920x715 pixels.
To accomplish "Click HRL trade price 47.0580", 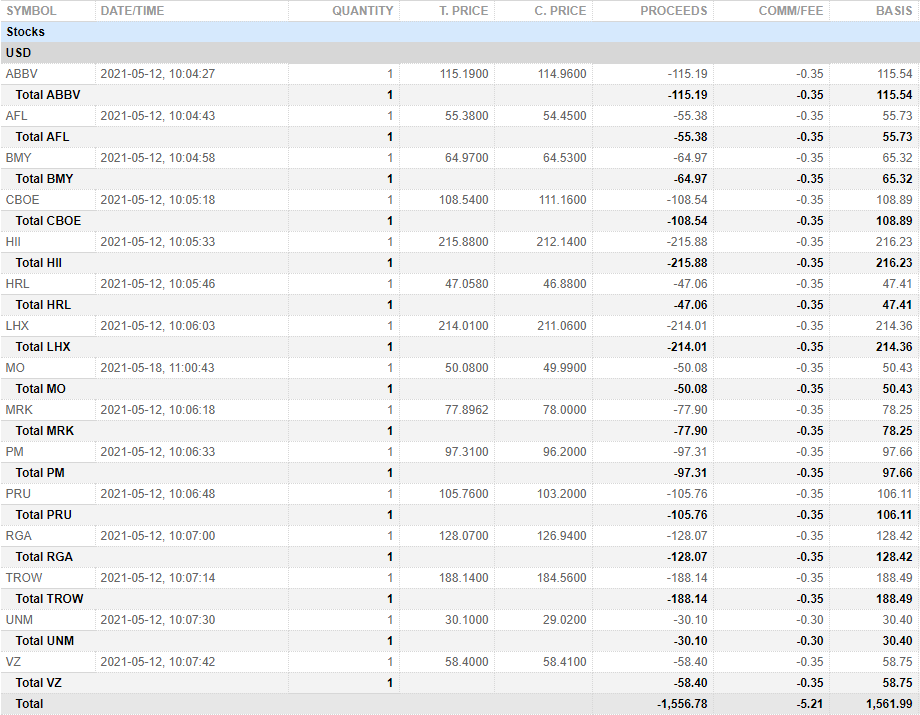I will (466, 284).
